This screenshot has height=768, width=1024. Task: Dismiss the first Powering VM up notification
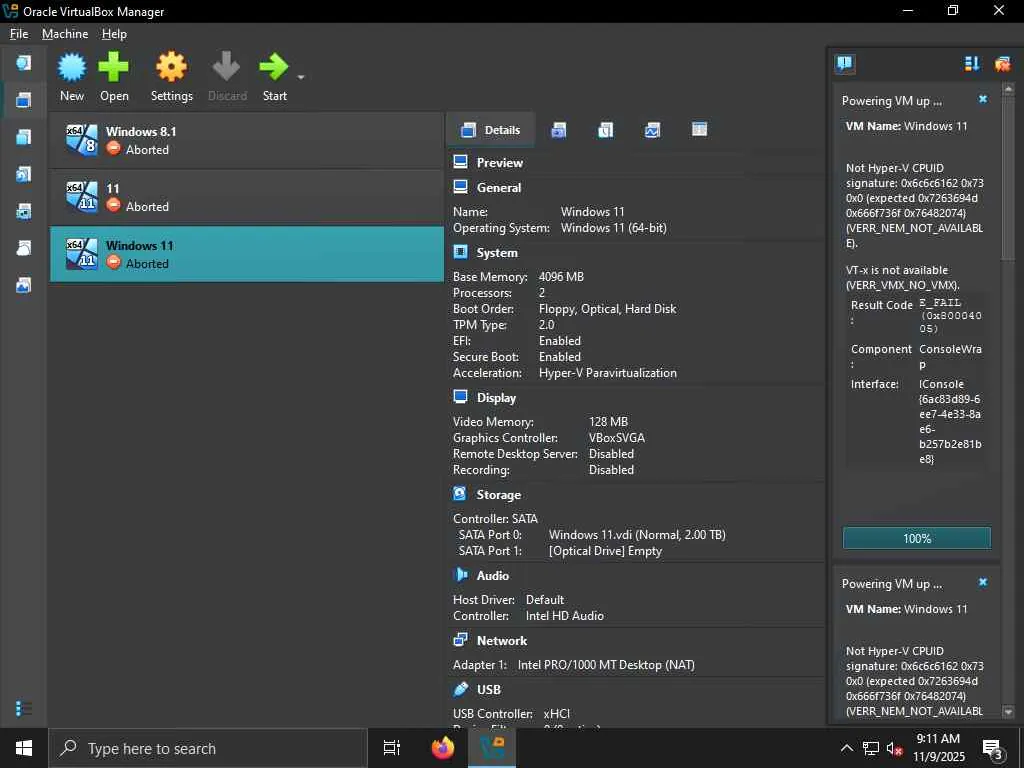coord(983,99)
